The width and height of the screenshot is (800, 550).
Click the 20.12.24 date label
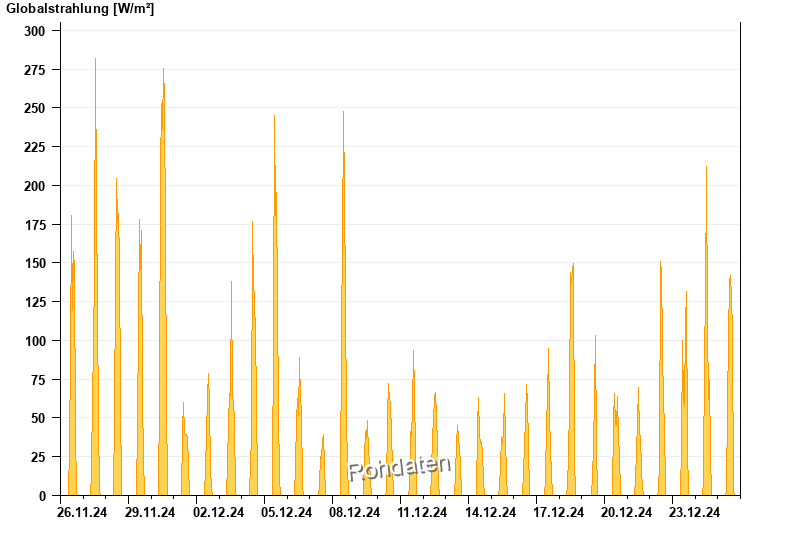click(x=627, y=512)
